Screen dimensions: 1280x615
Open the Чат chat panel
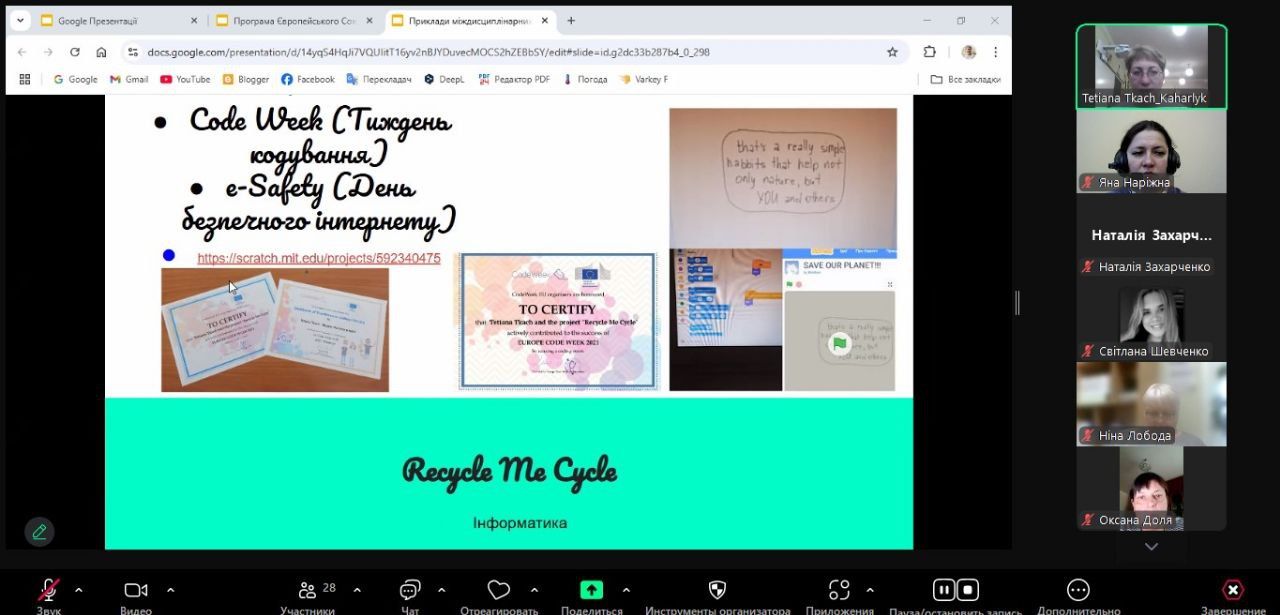tap(410, 590)
